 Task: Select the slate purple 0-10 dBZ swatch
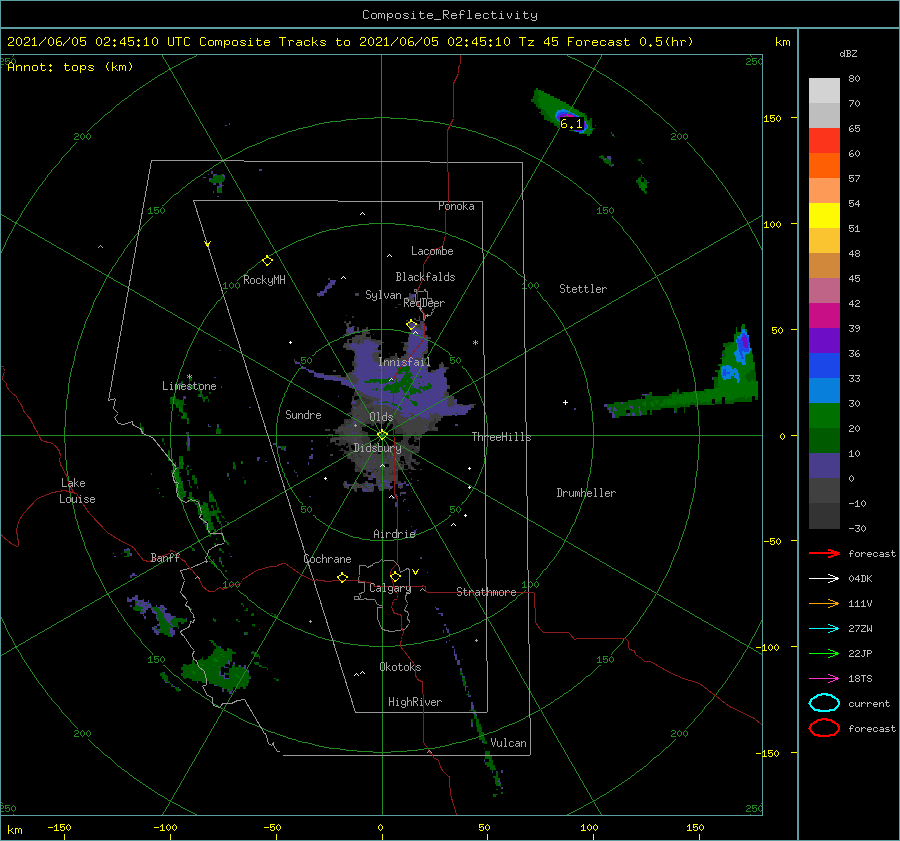click(x=824, y=466)
